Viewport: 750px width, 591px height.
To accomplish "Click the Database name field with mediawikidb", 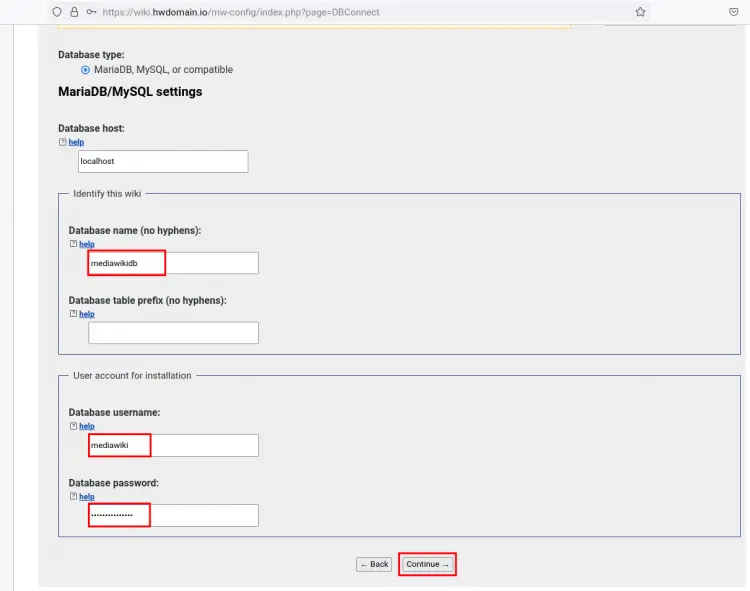I will point(173,263).
